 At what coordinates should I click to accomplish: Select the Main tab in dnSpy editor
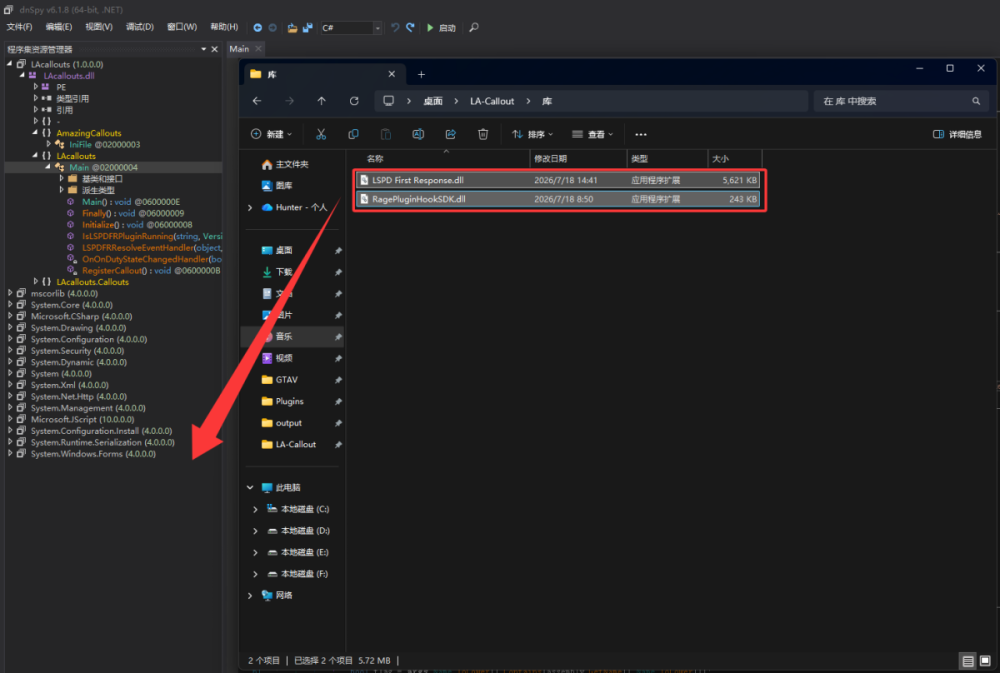240,48
